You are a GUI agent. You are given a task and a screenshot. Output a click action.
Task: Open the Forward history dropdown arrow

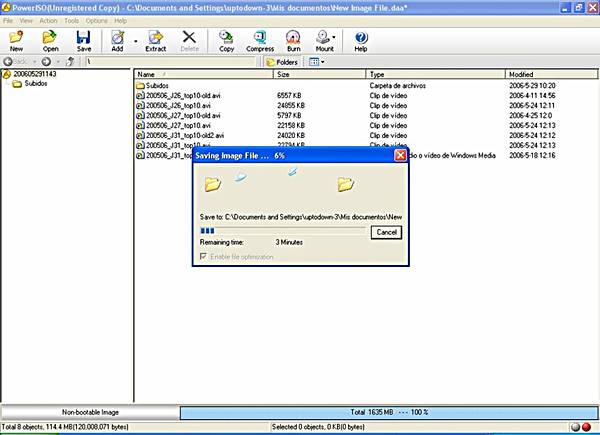(x=58, y=62)
